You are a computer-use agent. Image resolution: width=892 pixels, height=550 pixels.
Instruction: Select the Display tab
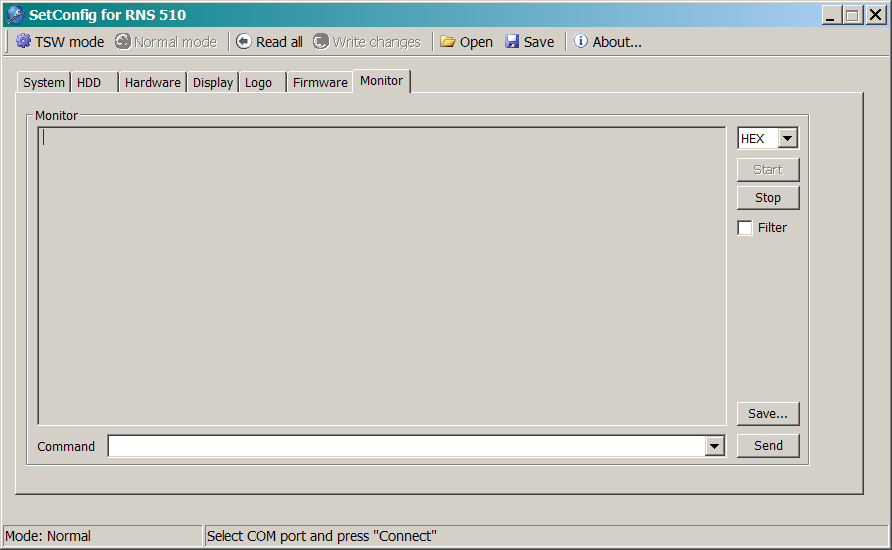[x=213, y=82]
